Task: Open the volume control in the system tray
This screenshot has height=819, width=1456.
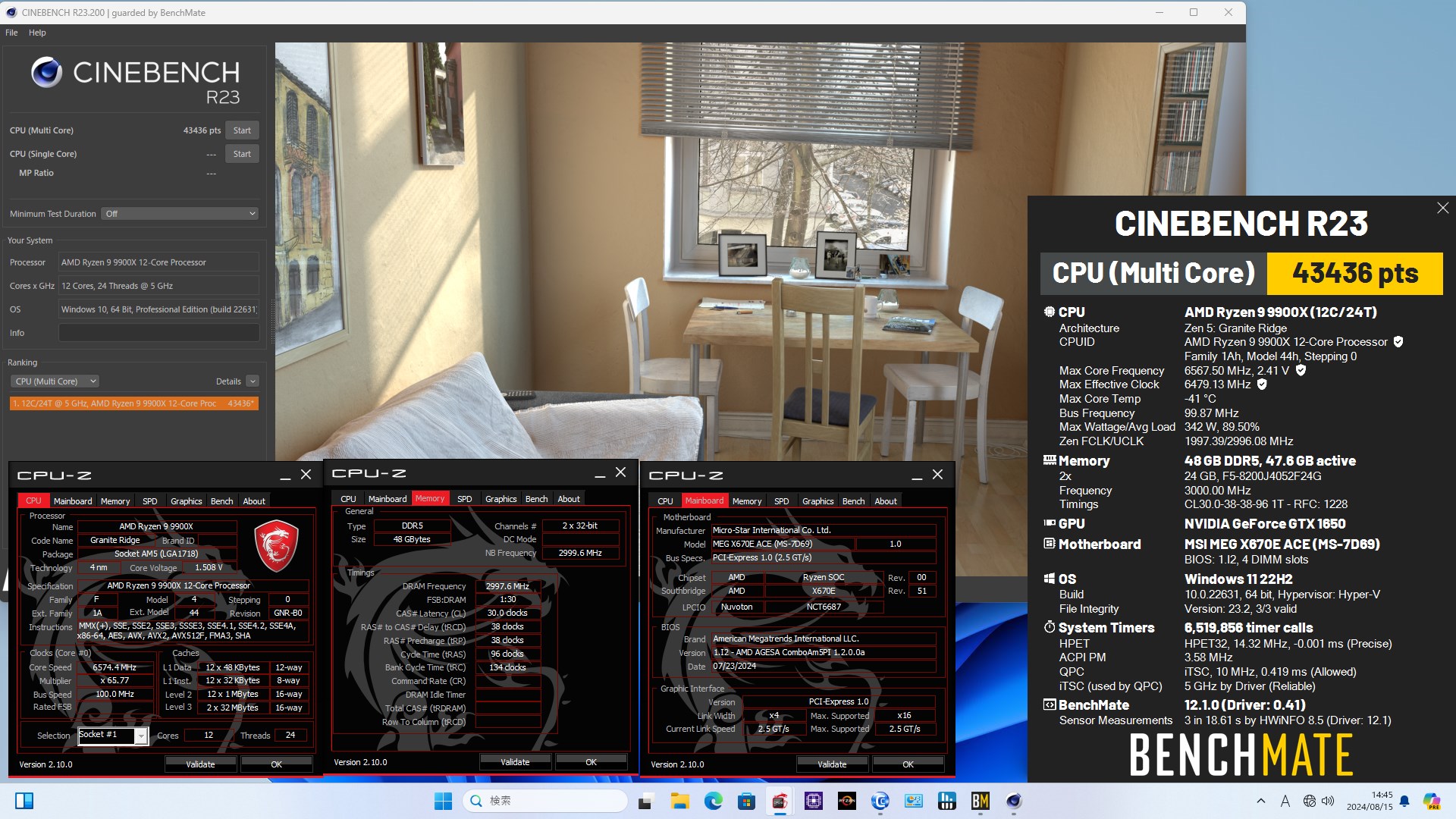Action: coord(1328,801)
